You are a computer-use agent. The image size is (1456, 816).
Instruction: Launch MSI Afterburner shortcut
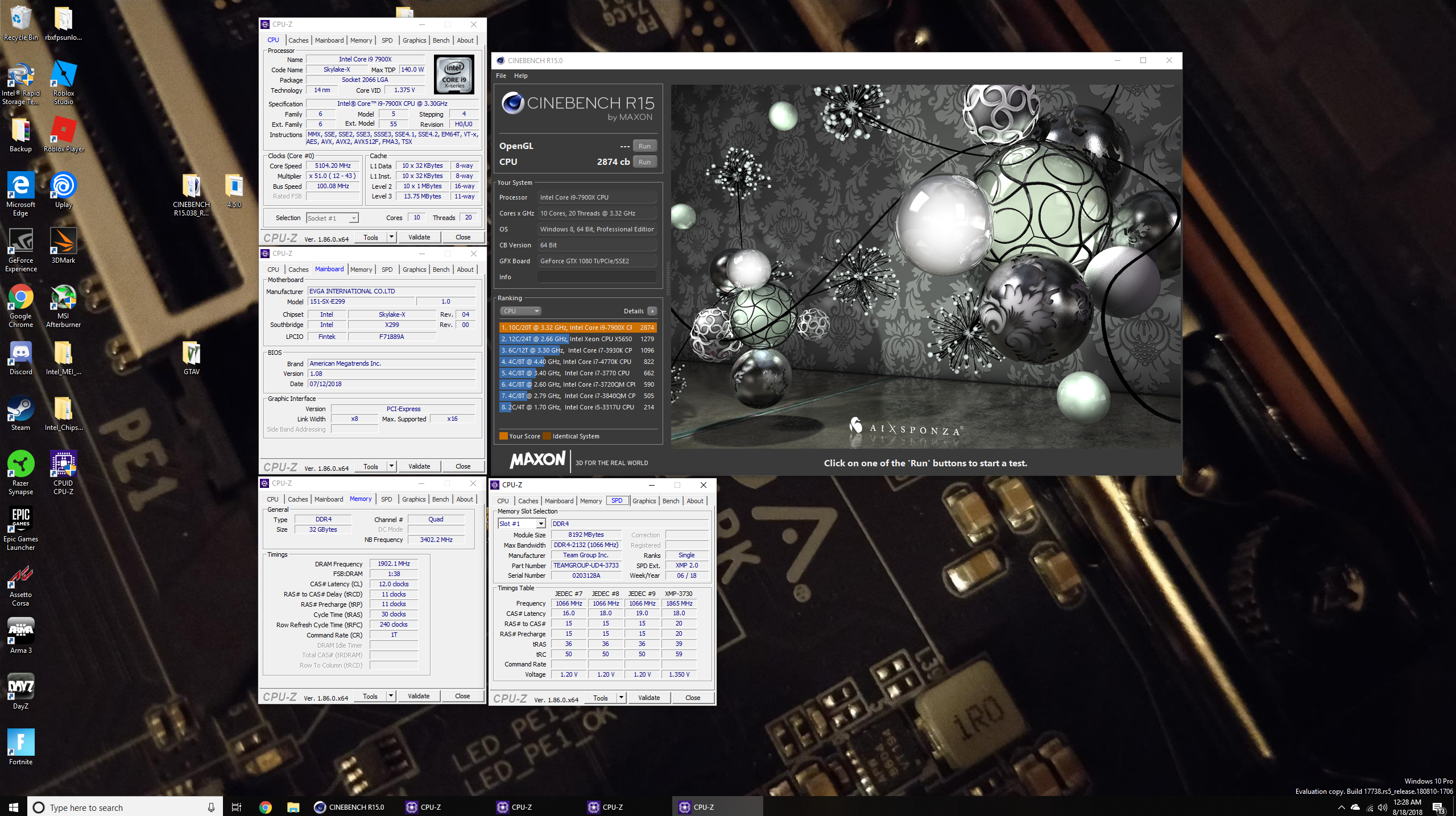click(x=63, y=306)
